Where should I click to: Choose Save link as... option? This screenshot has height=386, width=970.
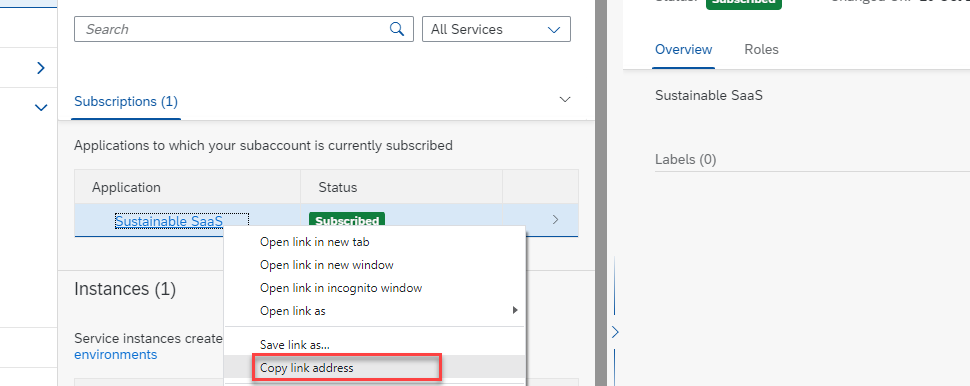point(294,345)
